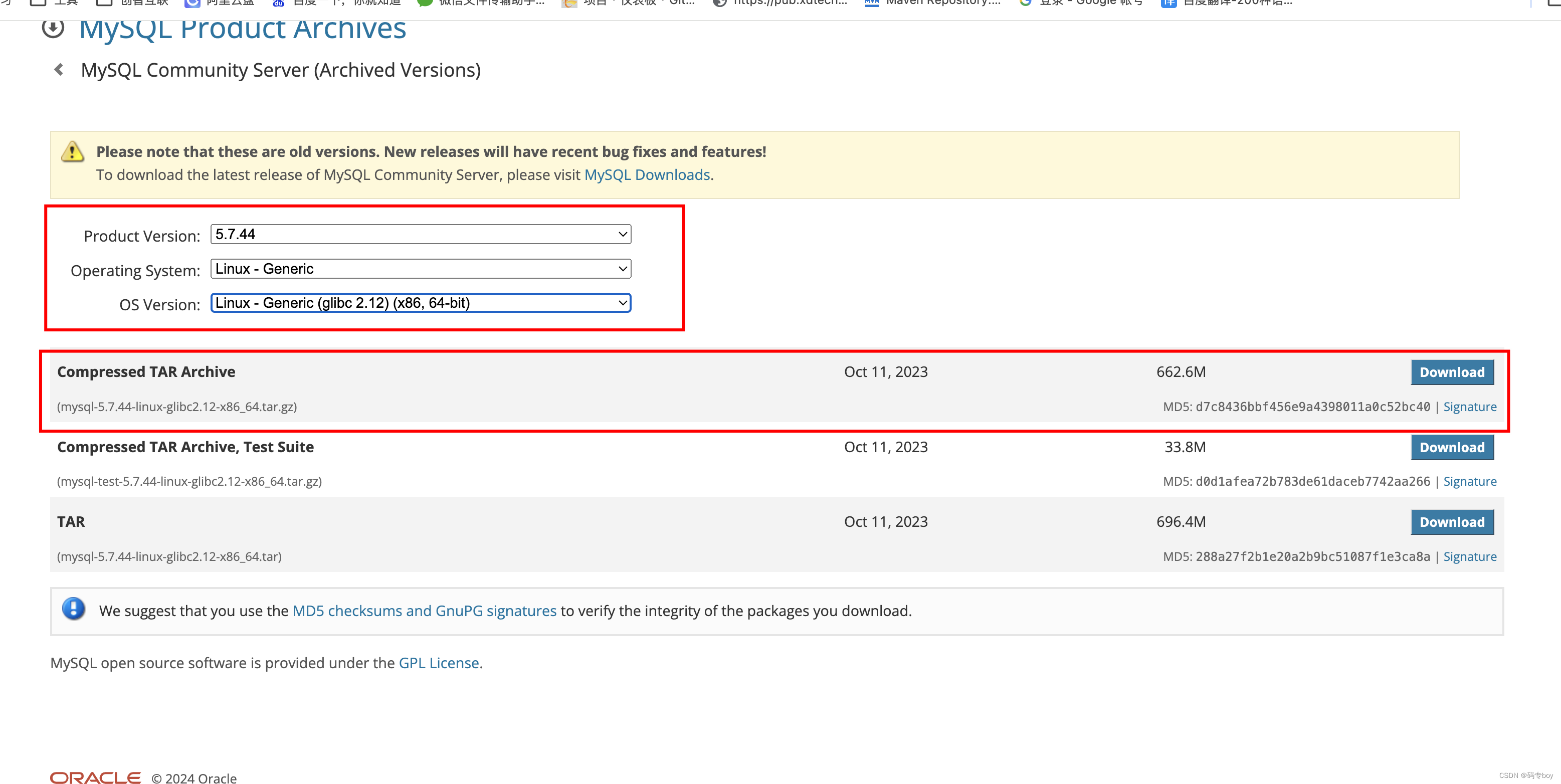Click the back chevron beside MySQL Community Server
The image size is (1561, 784).
click(x=59, y=69)
